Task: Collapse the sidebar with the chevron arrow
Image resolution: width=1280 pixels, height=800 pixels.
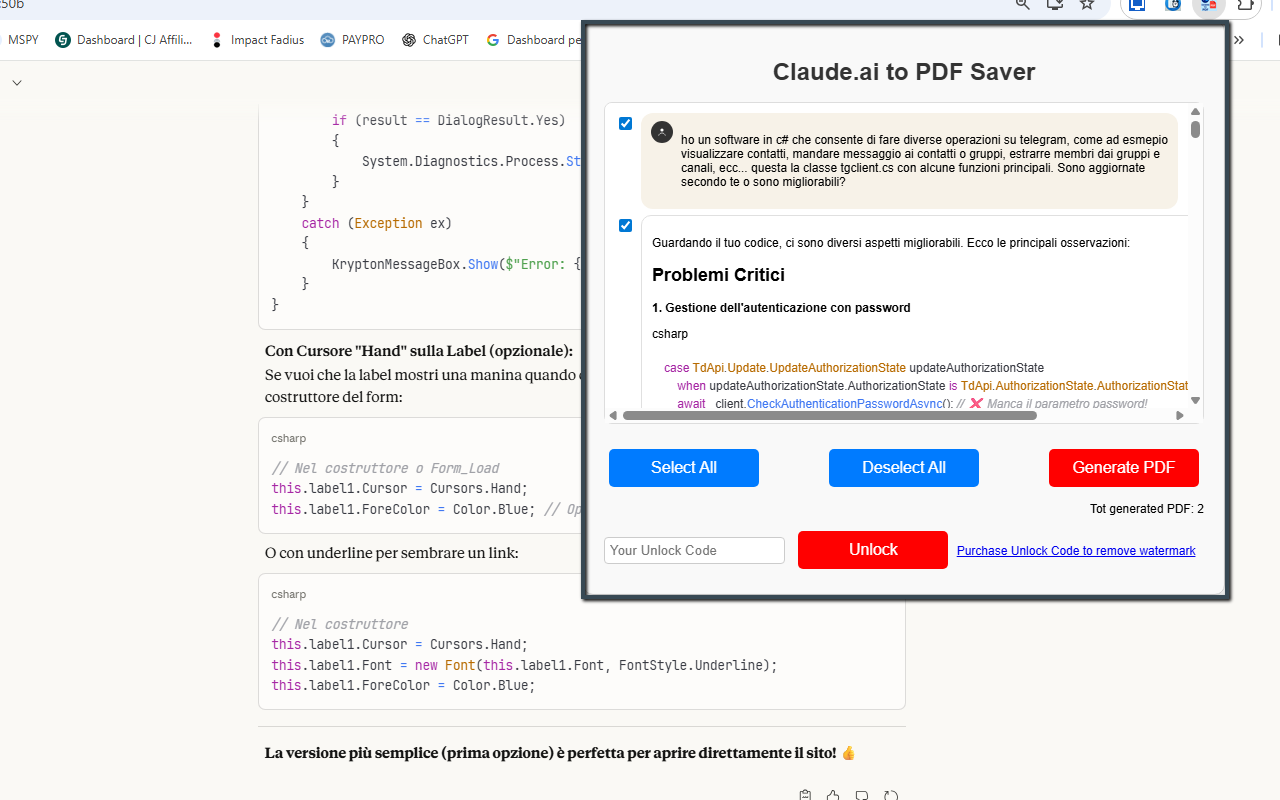Action: (x=16, y=82)
